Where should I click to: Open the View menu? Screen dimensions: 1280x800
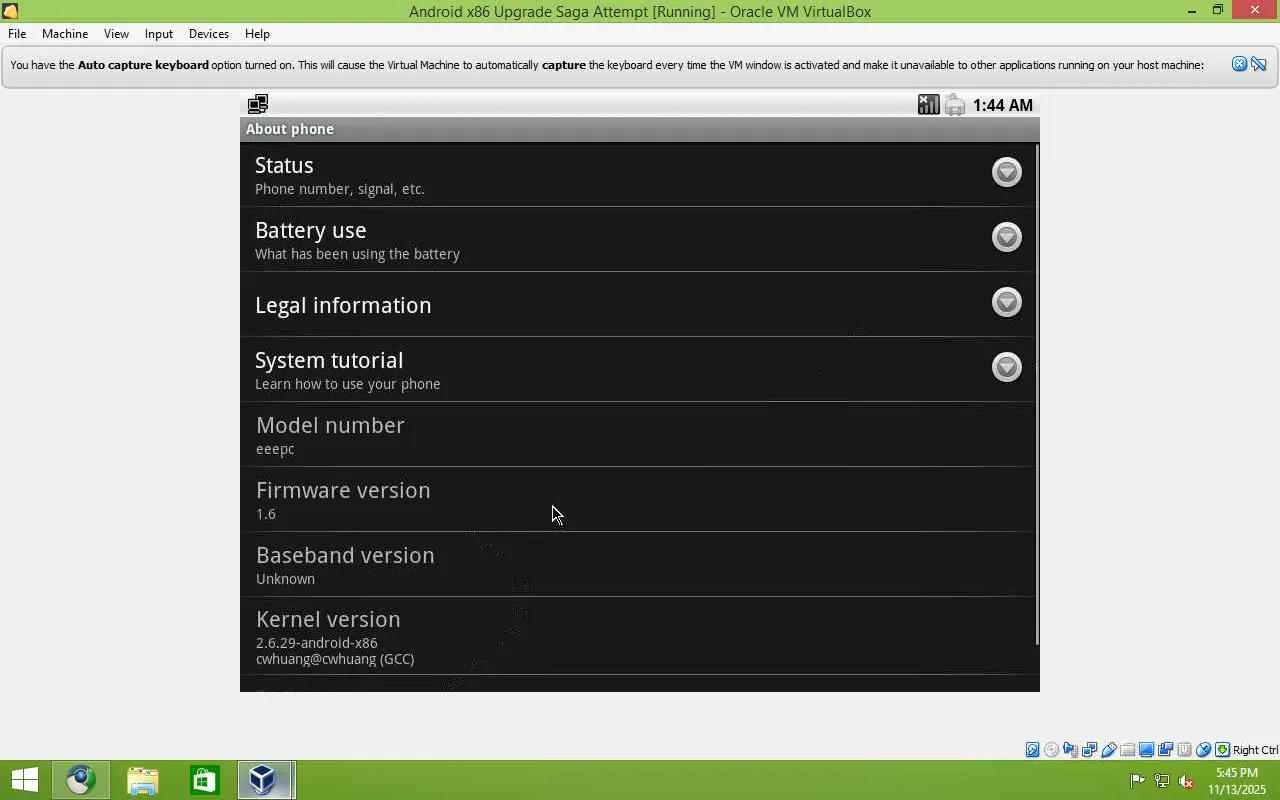coord(116,33)
